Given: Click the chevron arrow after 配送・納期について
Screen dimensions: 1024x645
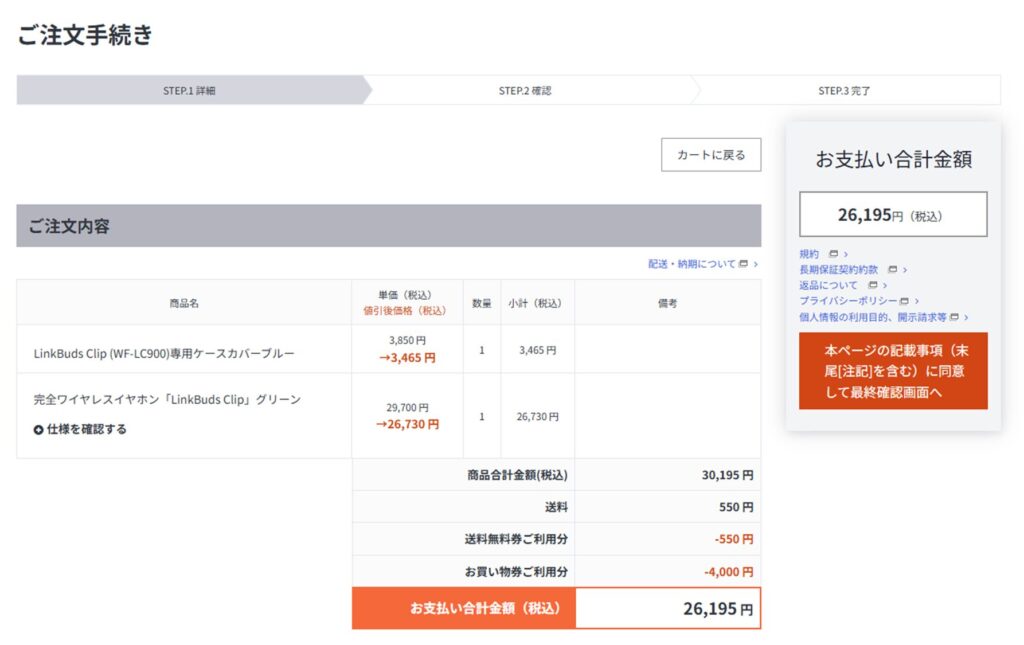Looking at the screenshot, I should (755, 264).
